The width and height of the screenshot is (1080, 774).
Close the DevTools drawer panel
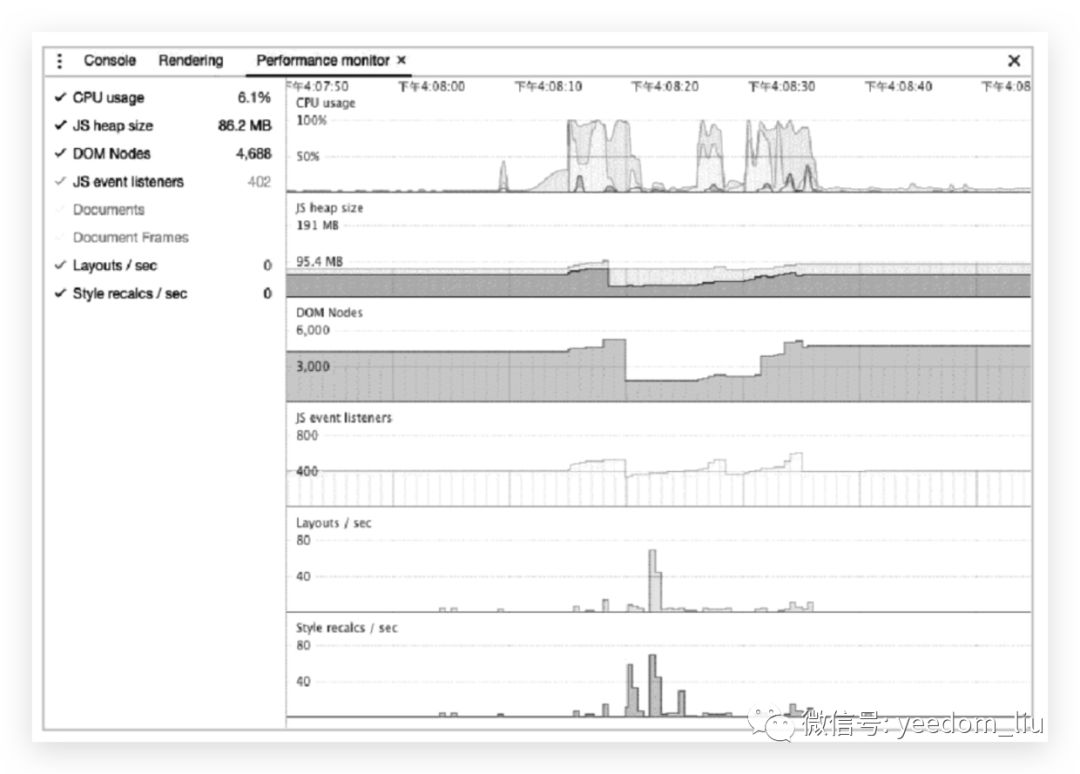coord(1013,61)
